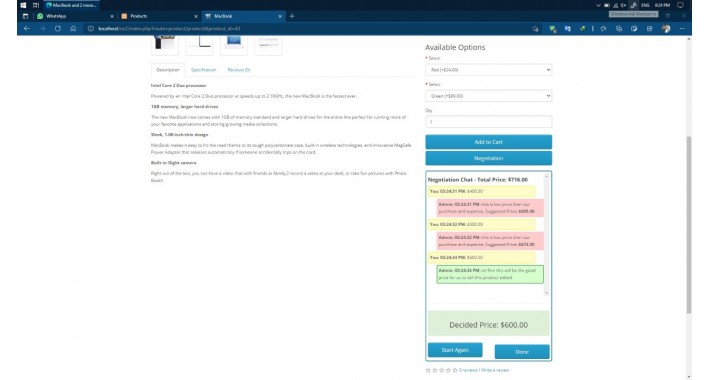Open a new browser tab
The height and width of the screenshot is (380, 710).
(x=292, y=16)
